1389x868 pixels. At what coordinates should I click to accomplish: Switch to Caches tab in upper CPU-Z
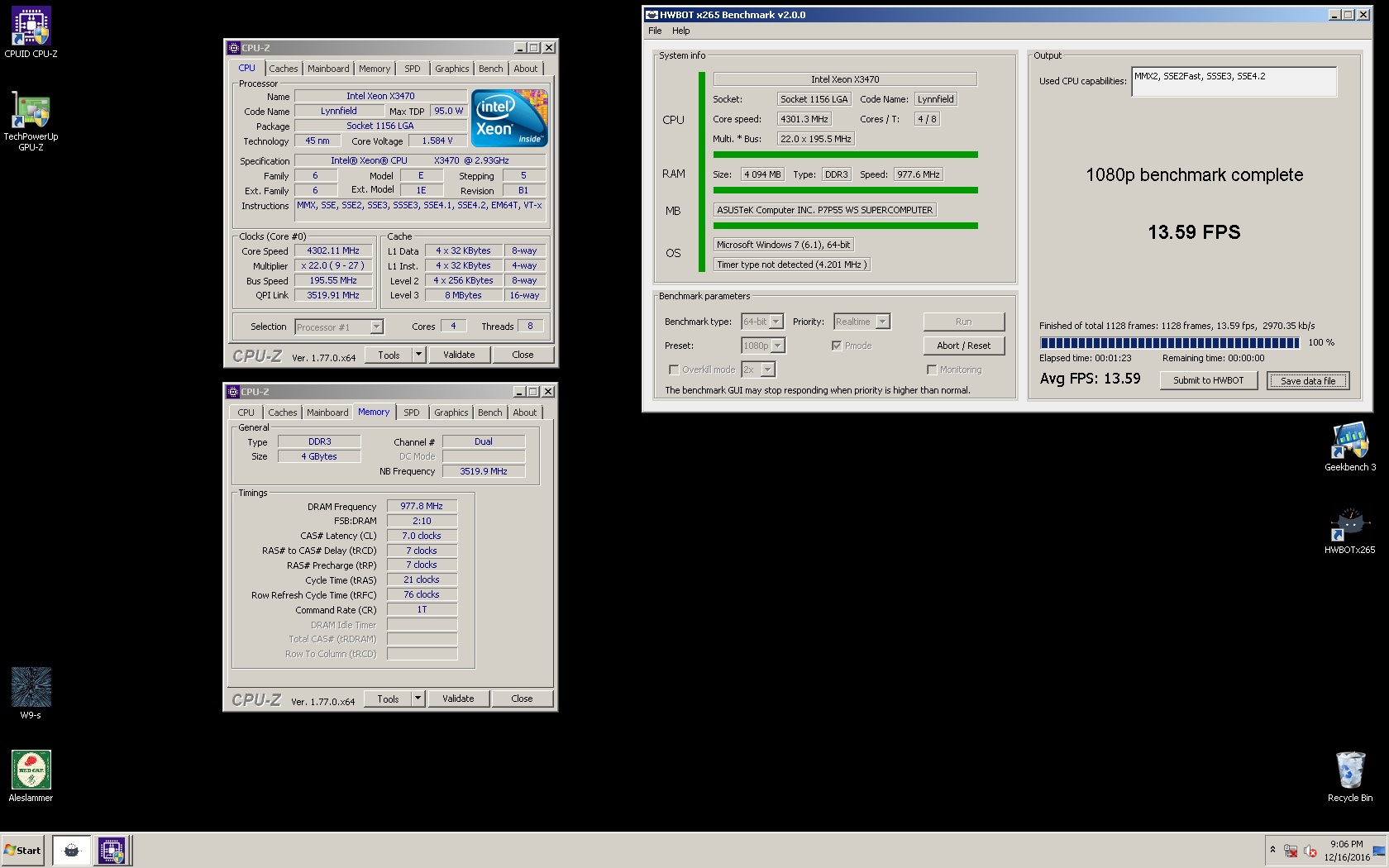tap(284, 69)
